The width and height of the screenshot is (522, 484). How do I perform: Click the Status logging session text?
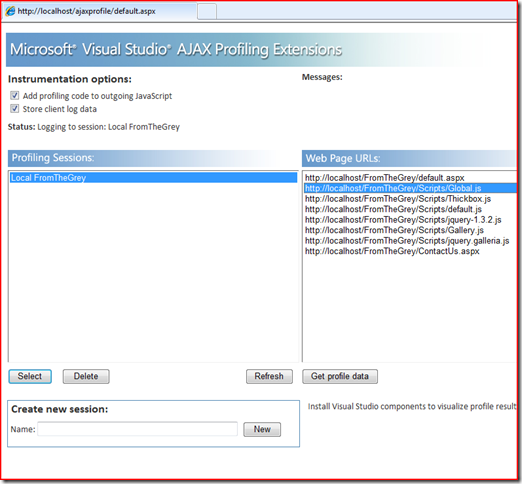click(94, 127)
